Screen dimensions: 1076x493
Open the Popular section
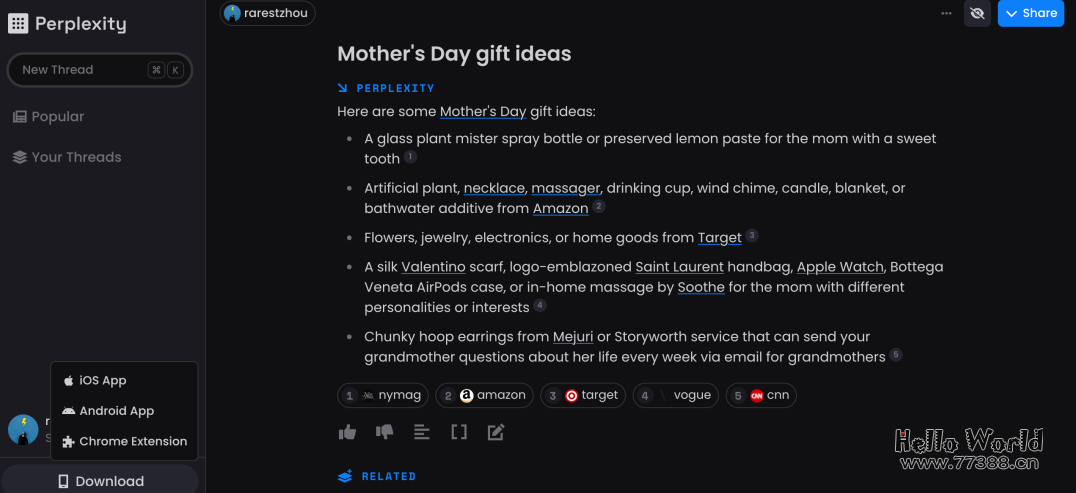click(57, 117)
